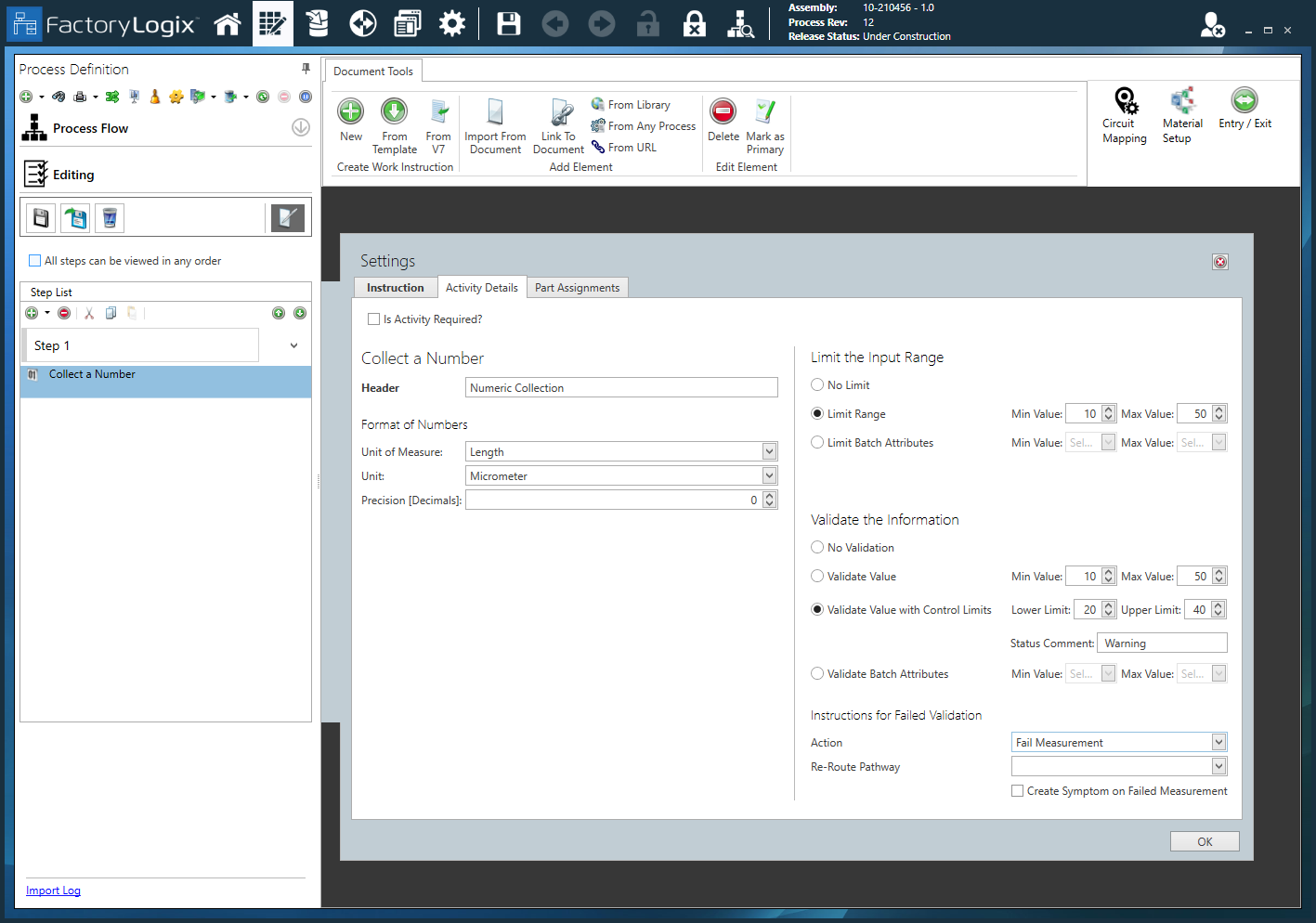The height and width of the screenshot is (923, 1316).
Task: Enable the Is Activity Required checkbox
Action: [x=373, y=318]
